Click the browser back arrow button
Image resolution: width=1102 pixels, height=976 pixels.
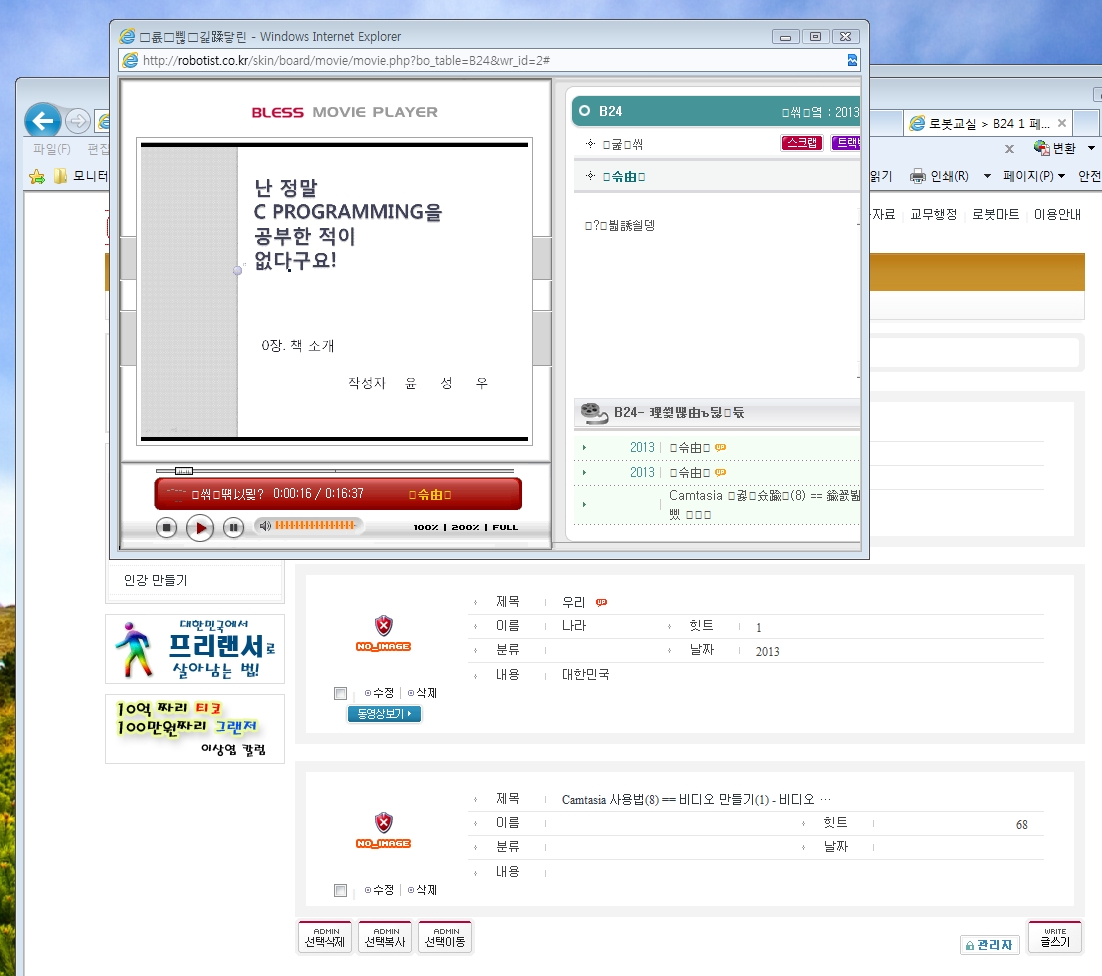pyautogui.click(x=42, y=122)
